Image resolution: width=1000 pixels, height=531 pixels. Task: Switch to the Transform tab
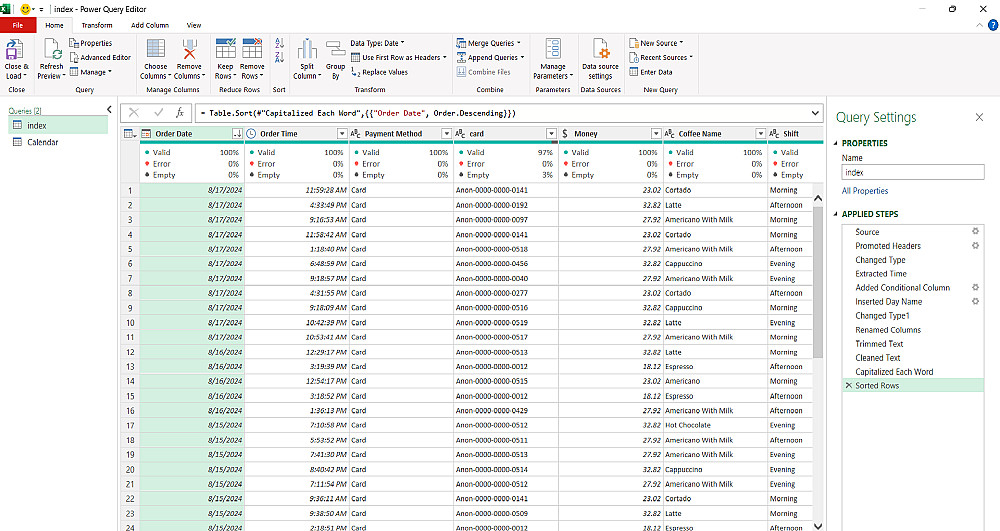tap(97, 25)
